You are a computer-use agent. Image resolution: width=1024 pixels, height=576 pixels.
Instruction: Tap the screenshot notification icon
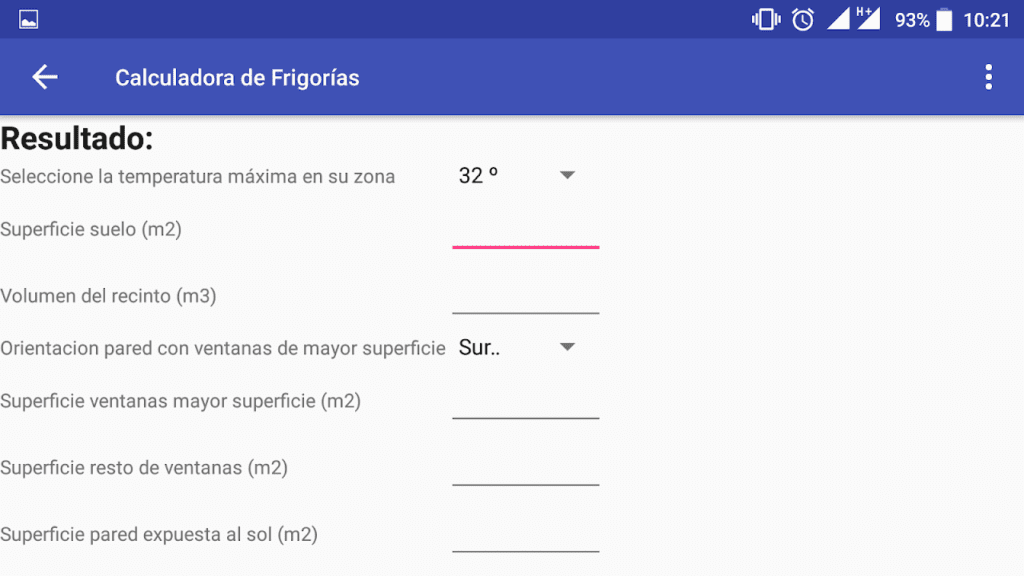[27, 18]
